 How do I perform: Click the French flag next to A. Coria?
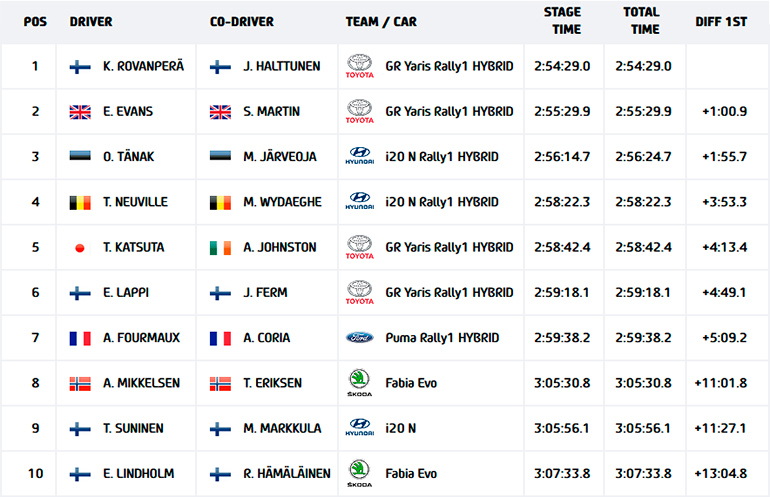tap(220, 338)
